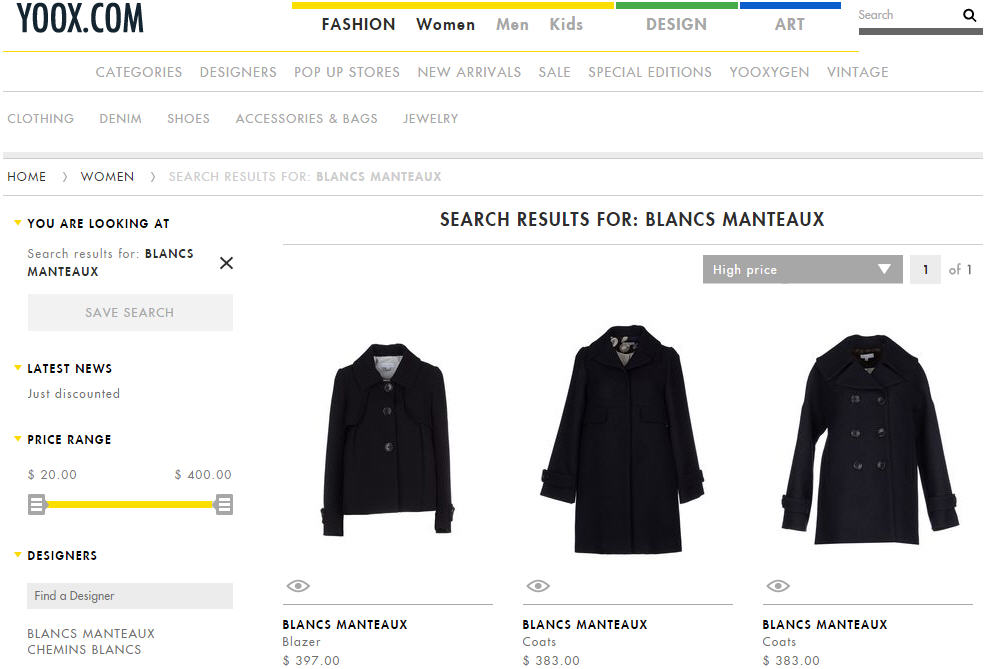Click the search magnifier icon
Image resolution: width=987 pixels, height=669 pixels.
coord(969,15)
